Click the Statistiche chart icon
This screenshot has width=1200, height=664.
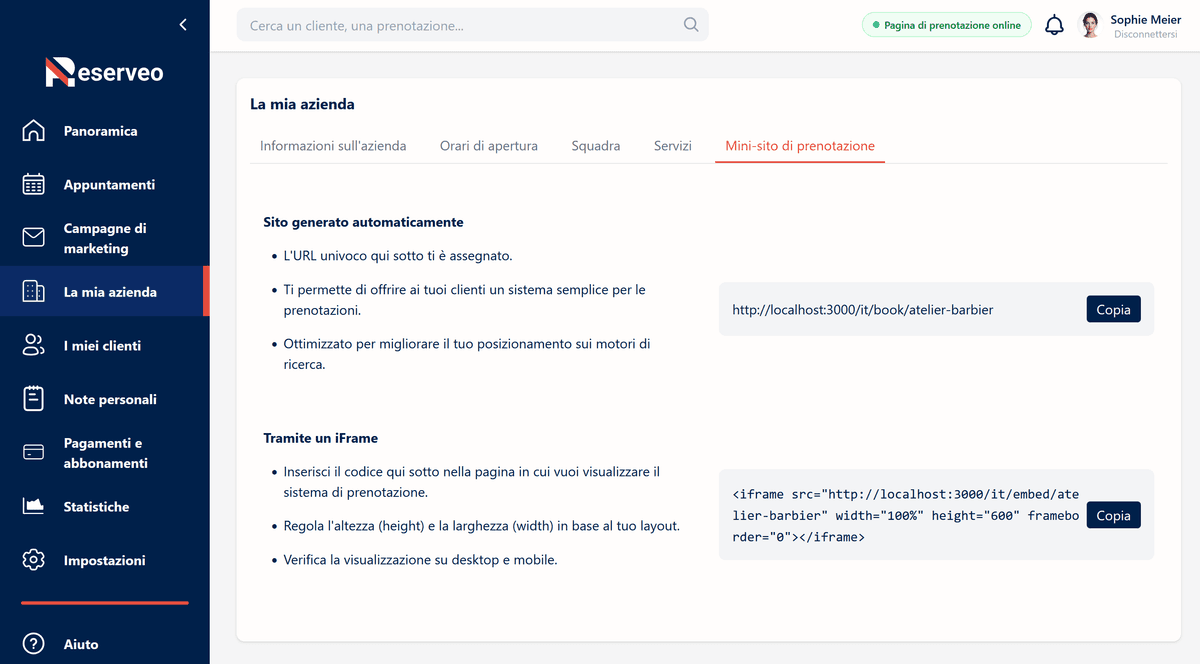34,507
